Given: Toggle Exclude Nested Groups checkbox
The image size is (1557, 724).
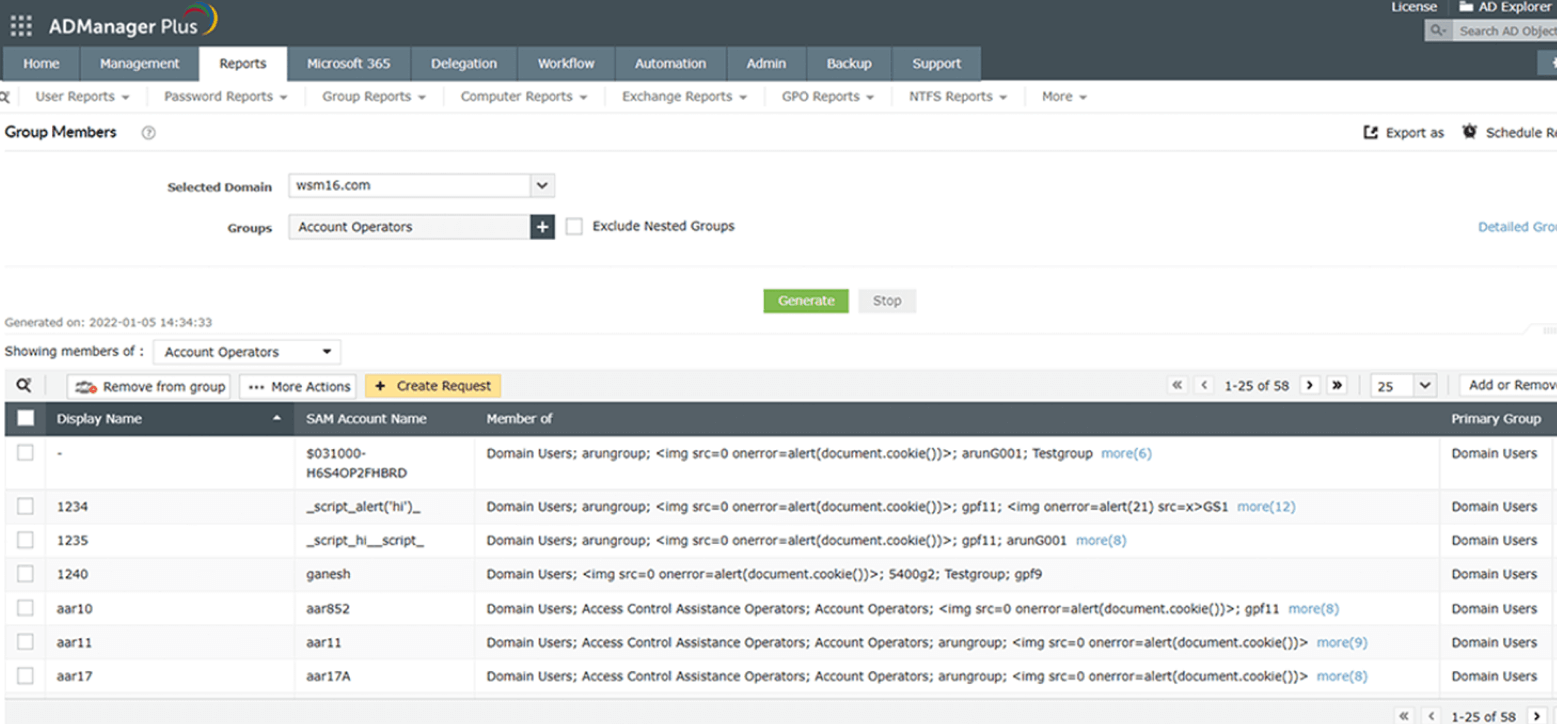Looking at the screenshot, I should pos(574,227).
